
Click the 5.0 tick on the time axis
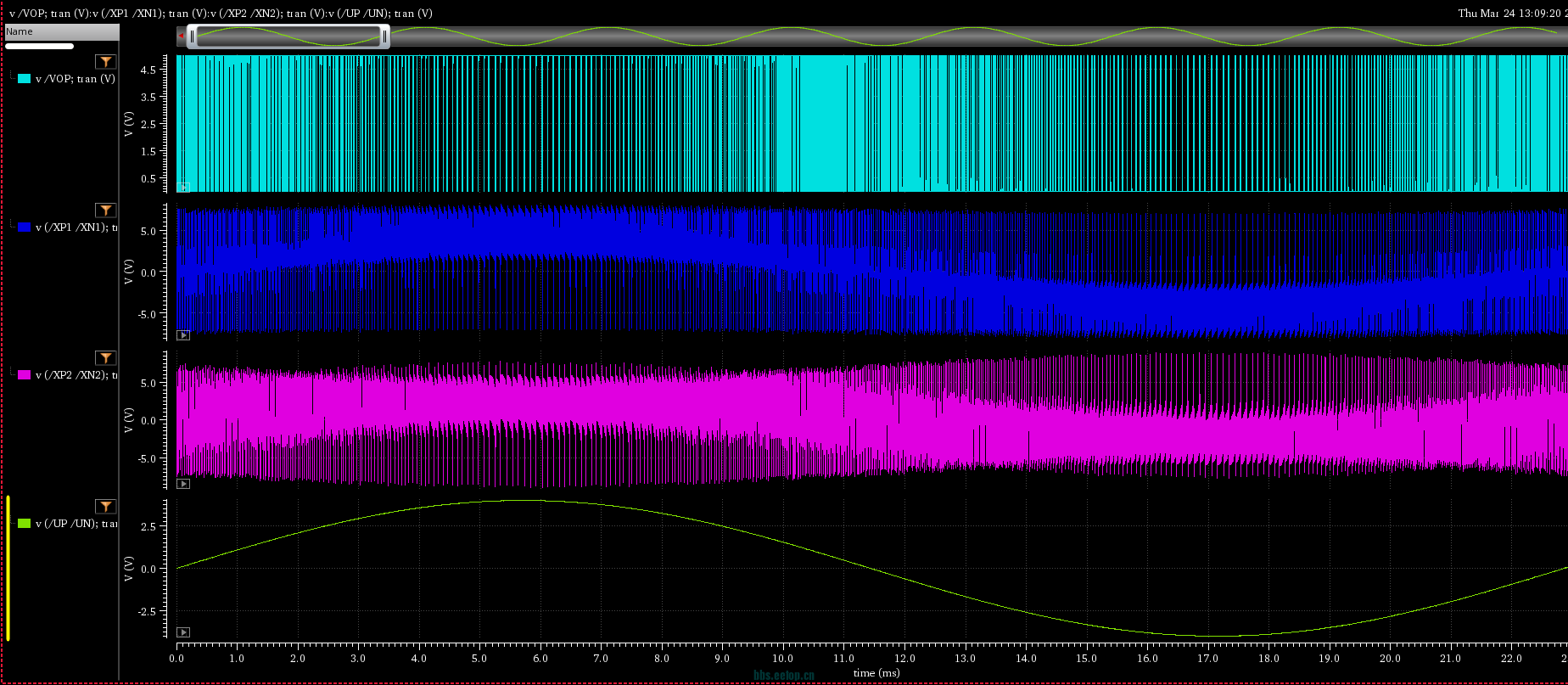tap(479, 658)
